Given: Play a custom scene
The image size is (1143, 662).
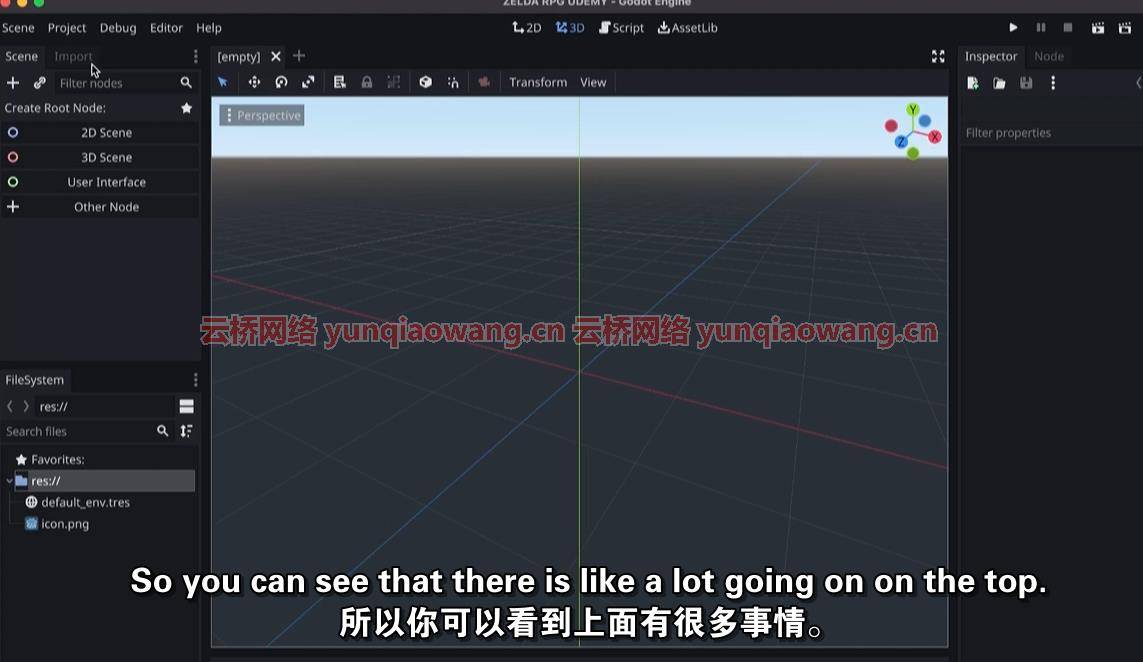Looking at the screenshot, I should pyautogui.click(x=1125, y=28).
